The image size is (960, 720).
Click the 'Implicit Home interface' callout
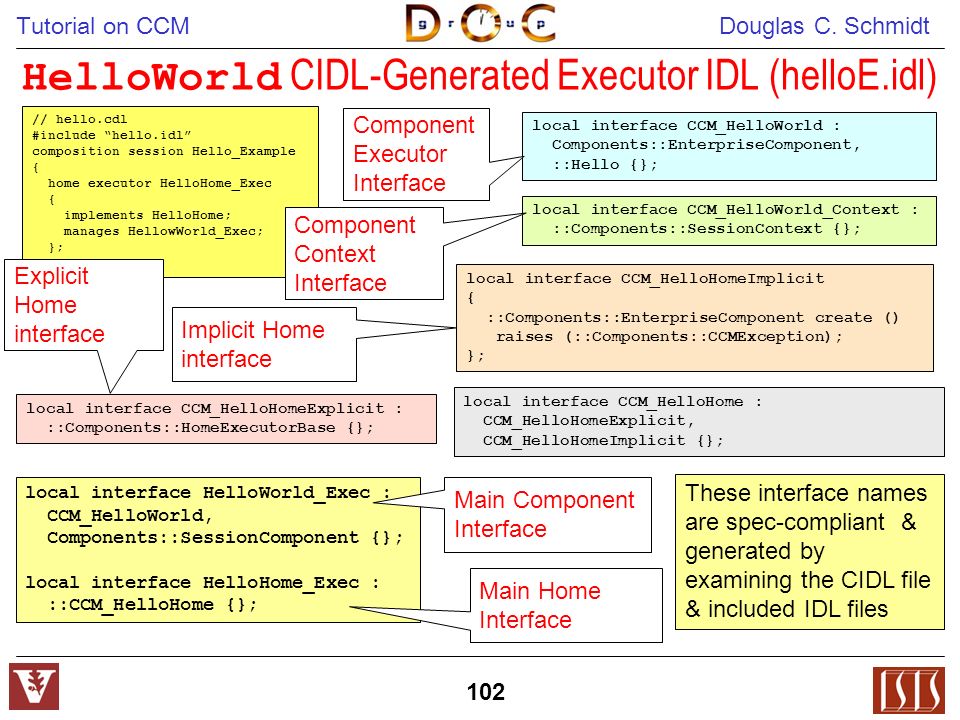click(264, 344)
